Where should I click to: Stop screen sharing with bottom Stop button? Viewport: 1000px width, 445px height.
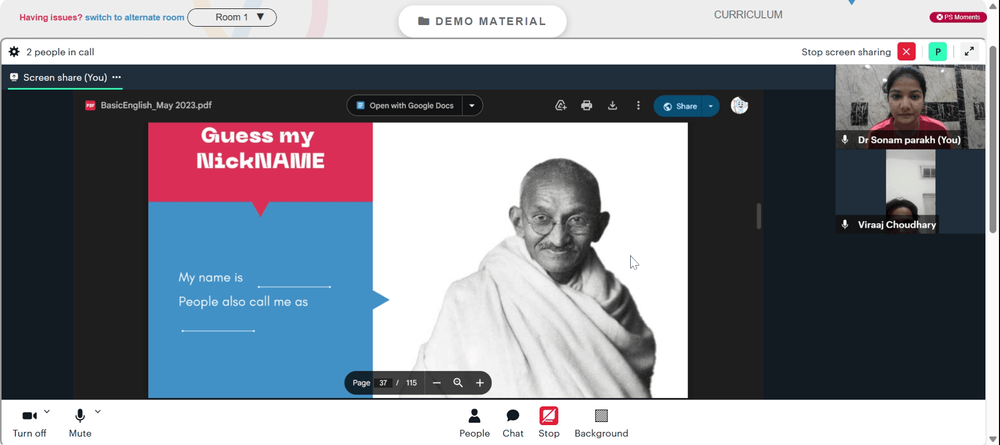pyautogui.click(x=548, y=423)
